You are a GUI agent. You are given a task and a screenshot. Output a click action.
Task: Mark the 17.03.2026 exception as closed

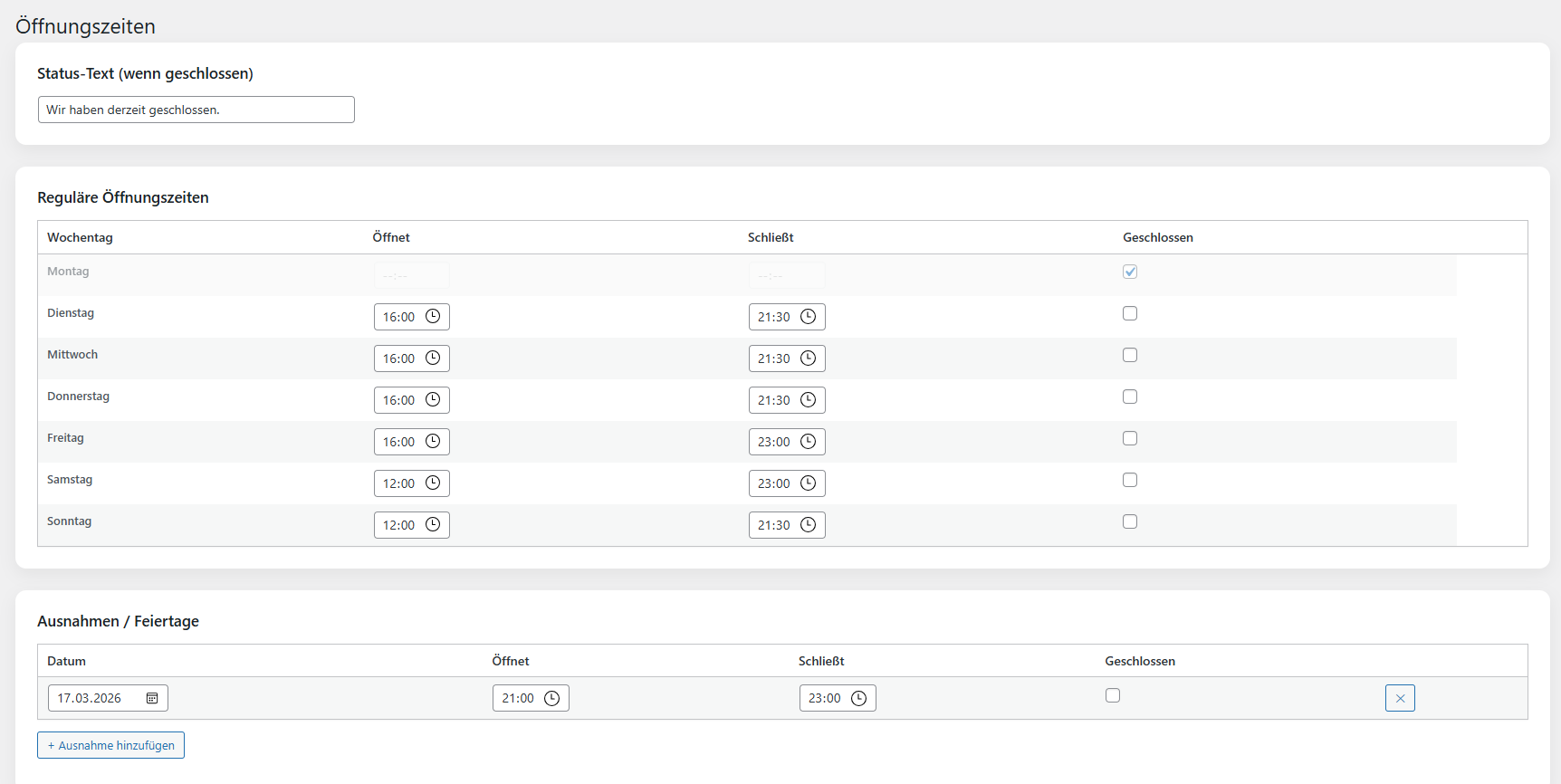point(1113,695)
